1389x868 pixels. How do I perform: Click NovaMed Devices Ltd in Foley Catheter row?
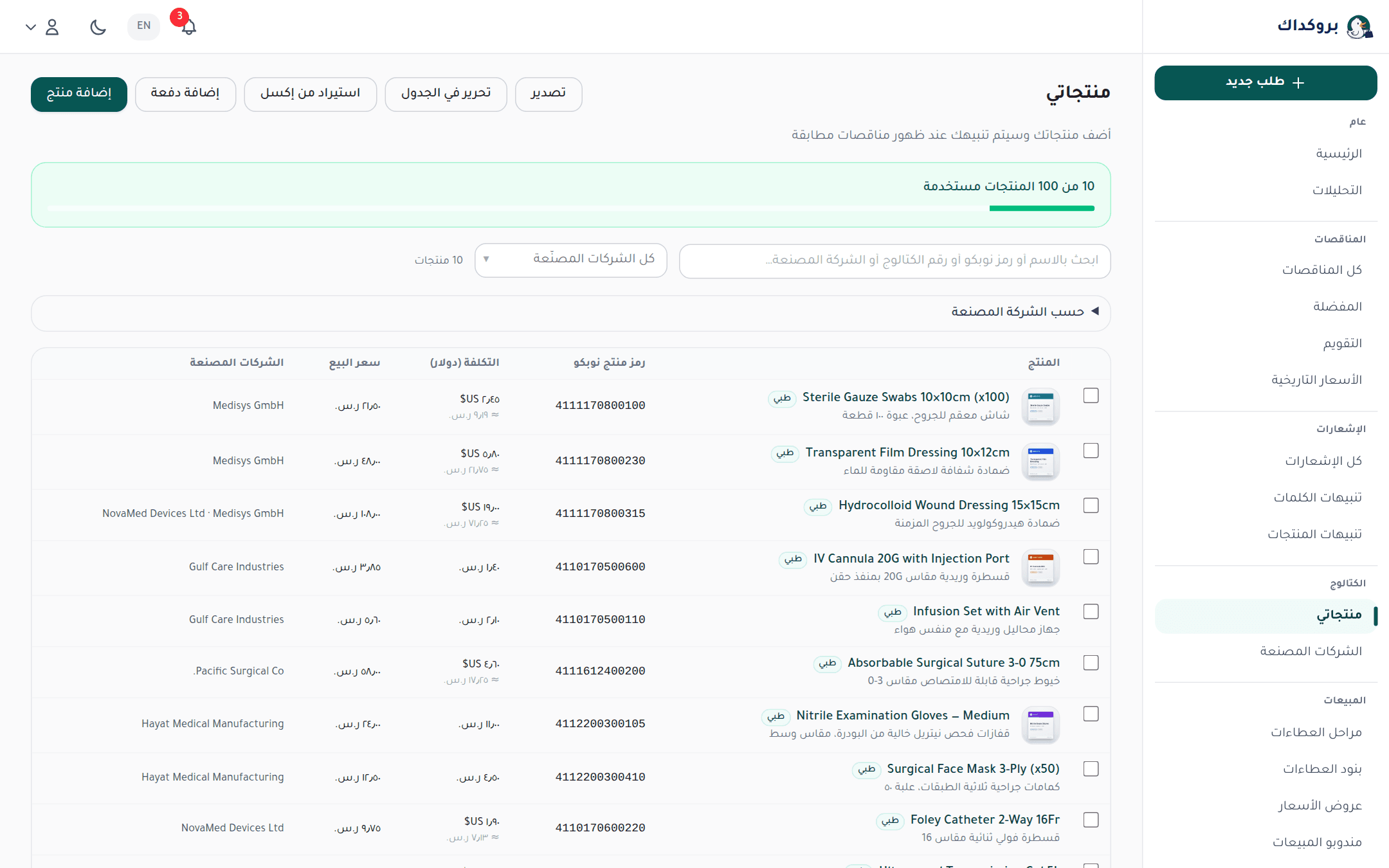coord(232,828)
